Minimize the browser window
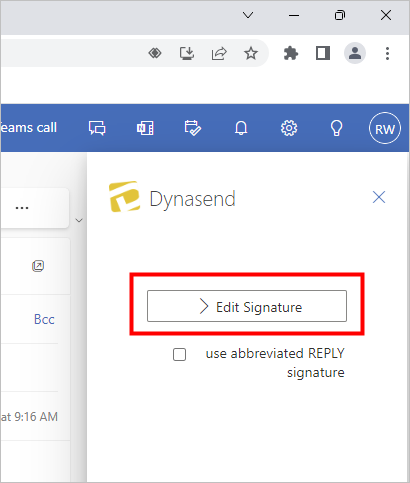 click(294, 15)
